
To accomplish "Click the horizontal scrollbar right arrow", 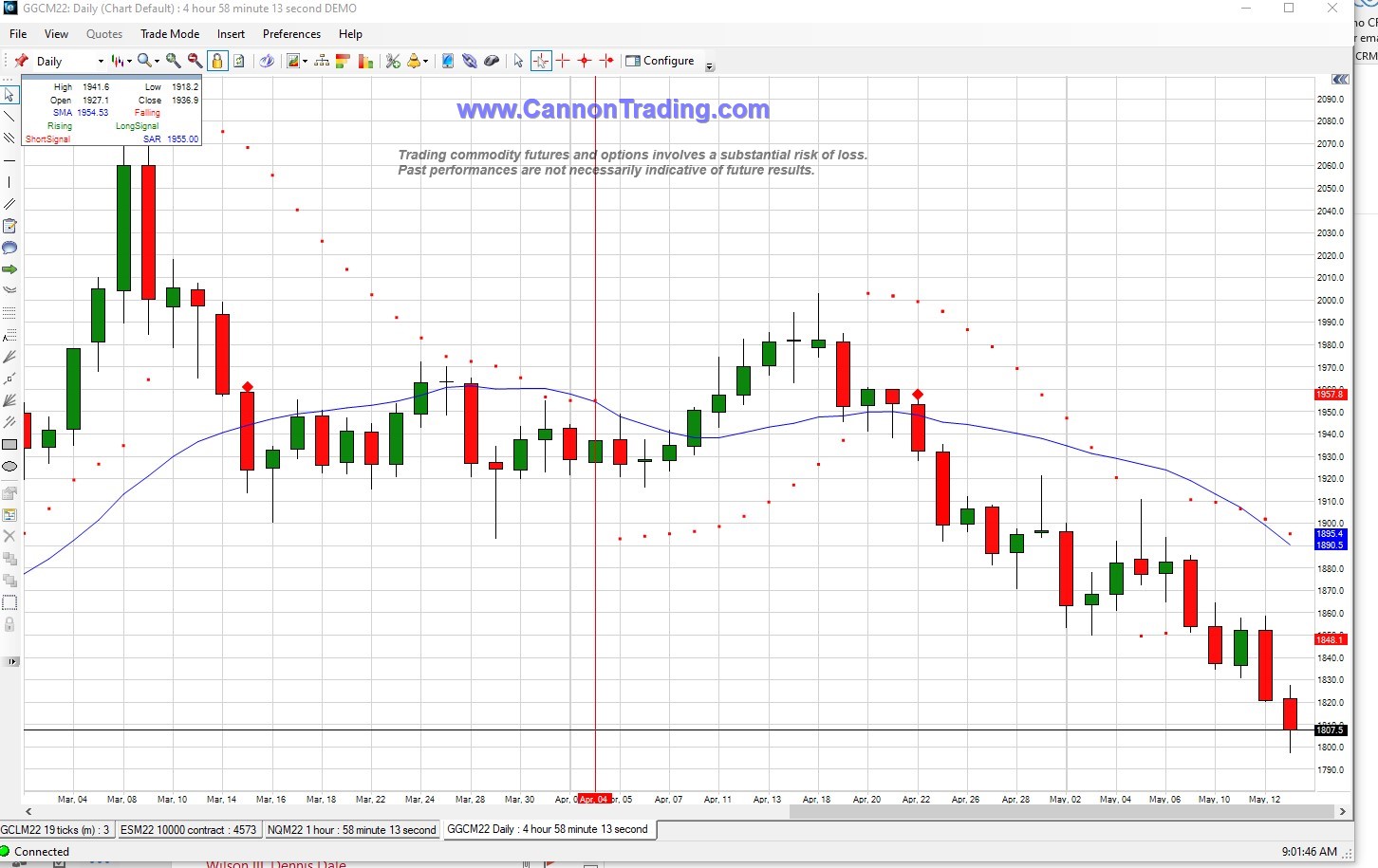I will (1342, 812).
